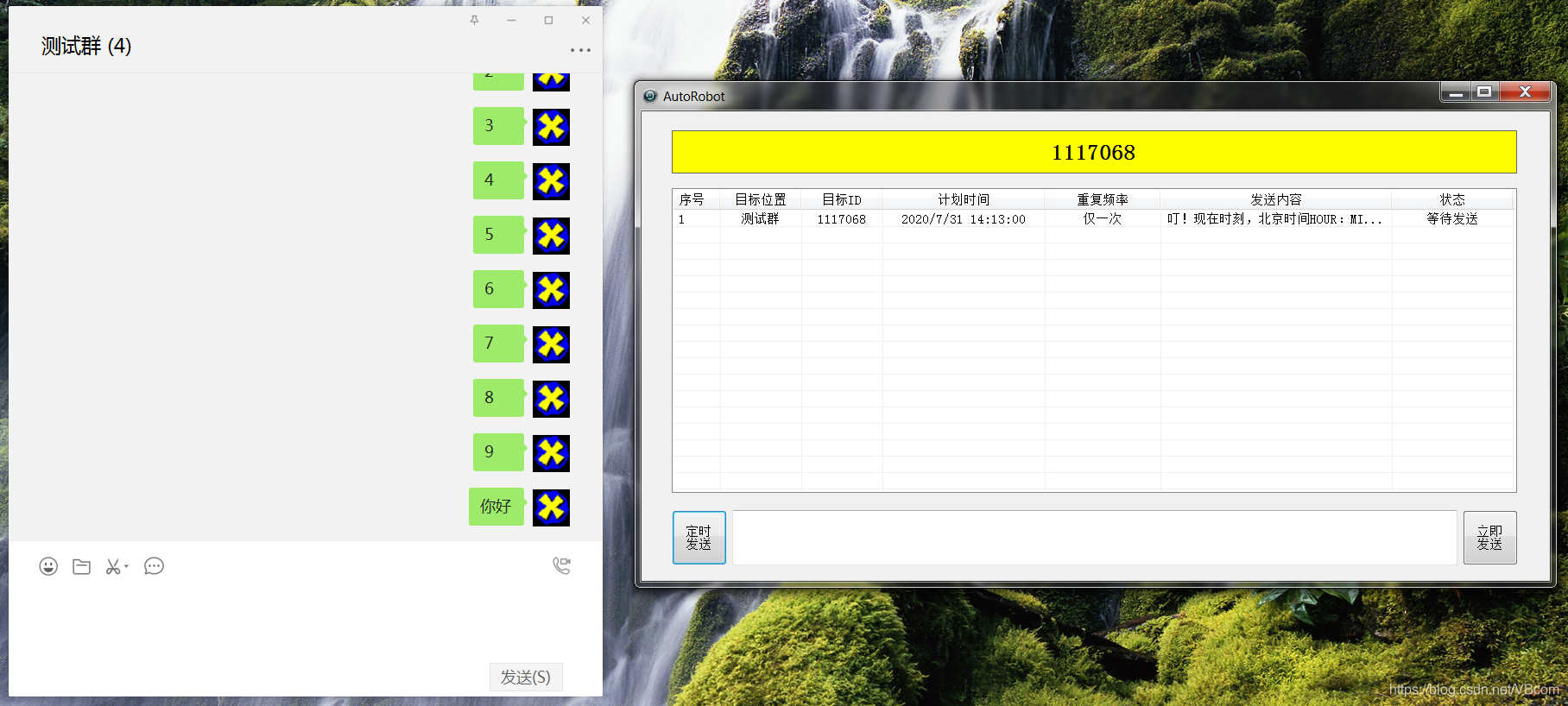Click the message bubble "4"

tap(499, 180)
